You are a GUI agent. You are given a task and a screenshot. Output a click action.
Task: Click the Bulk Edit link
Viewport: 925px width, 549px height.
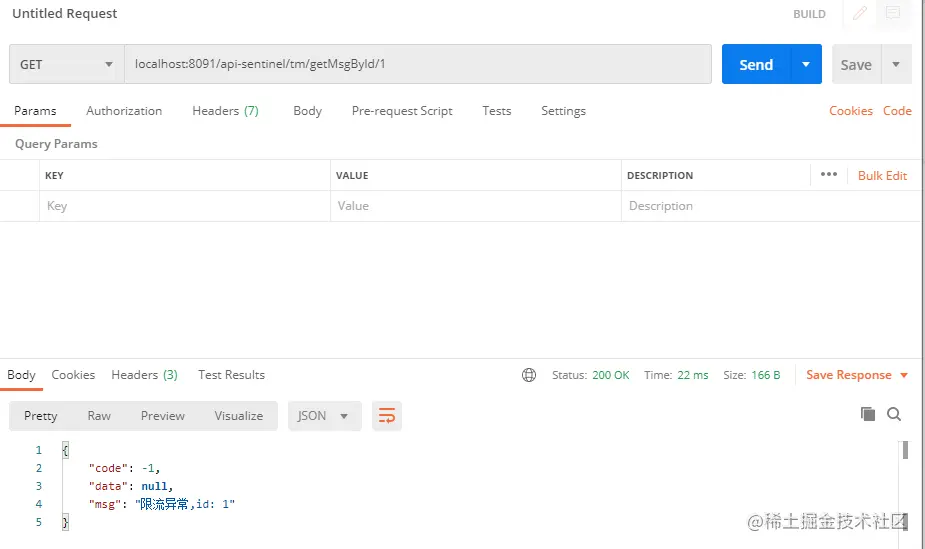(882, 176)
